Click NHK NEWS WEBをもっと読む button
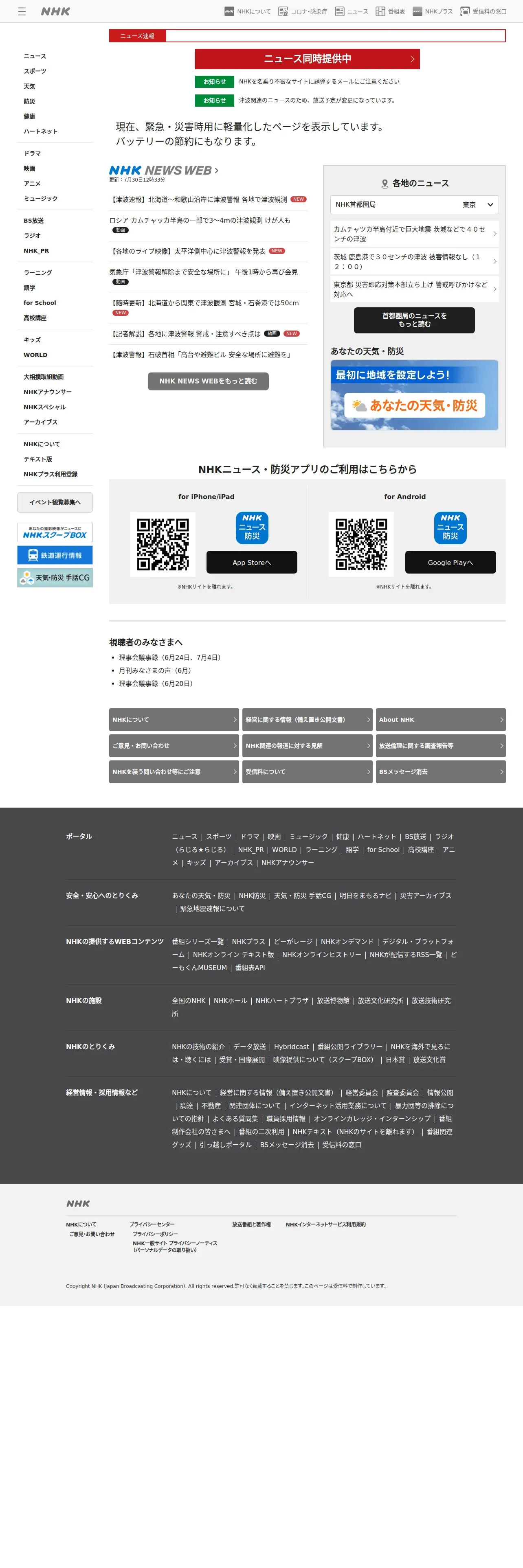This screenshot has width=523, height=1568. 208,381
